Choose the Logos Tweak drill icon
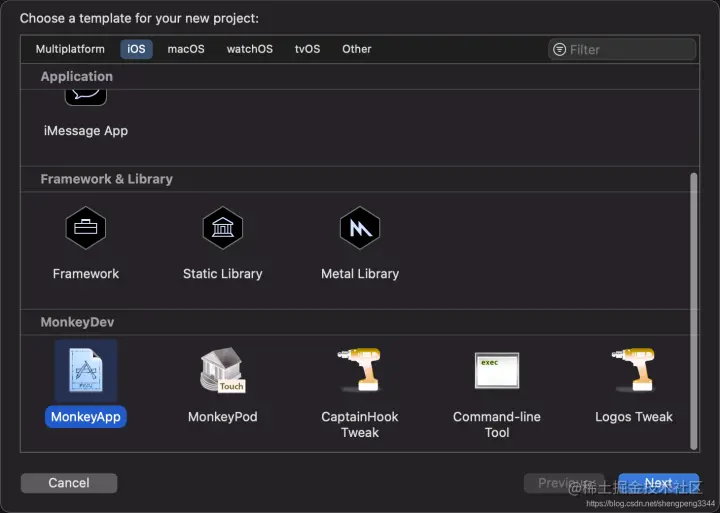The height and width of the screenshot is (513, 720). click(634, 369)
